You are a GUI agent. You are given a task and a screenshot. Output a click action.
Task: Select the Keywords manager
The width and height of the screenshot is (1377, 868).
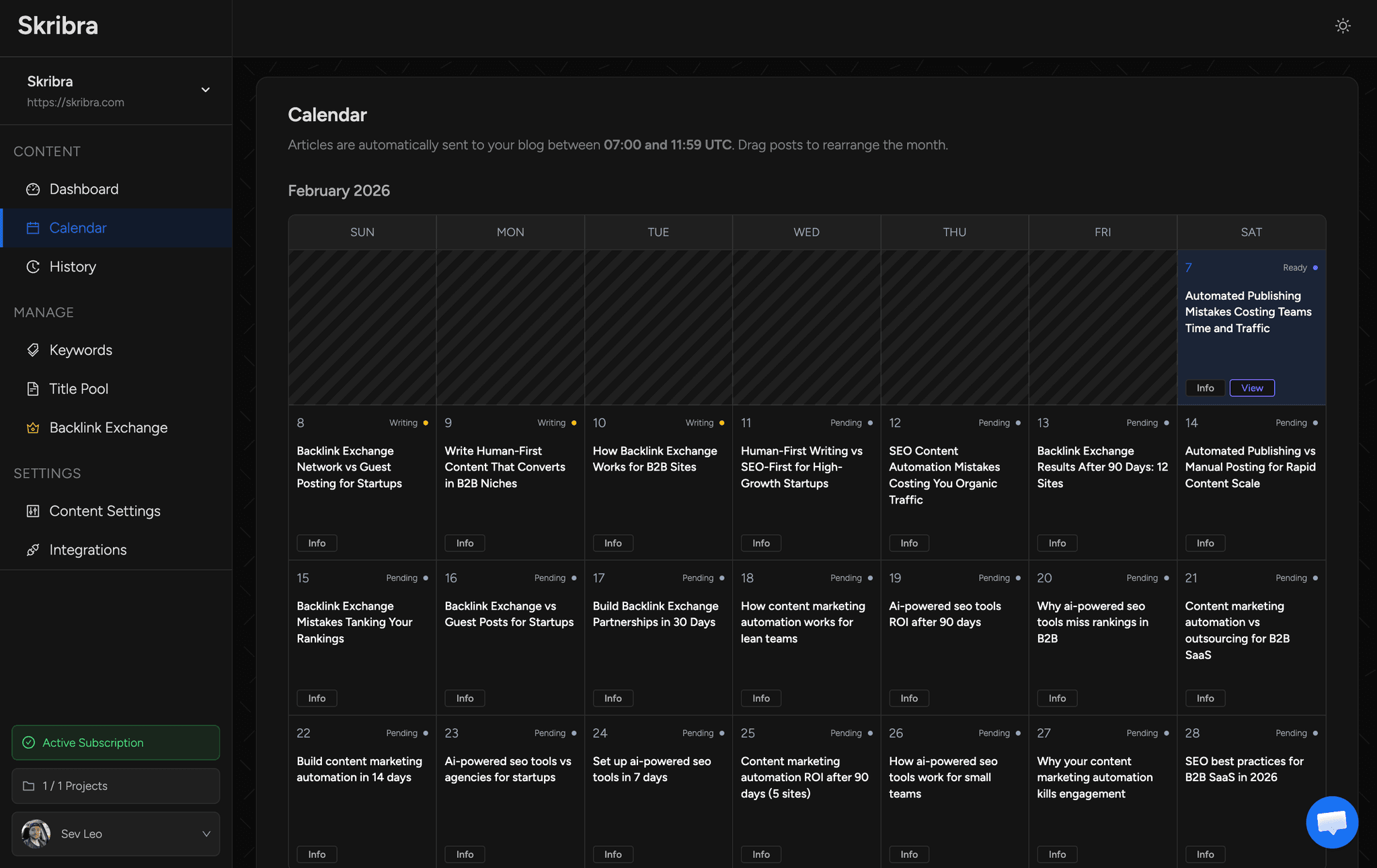point(80,350)
